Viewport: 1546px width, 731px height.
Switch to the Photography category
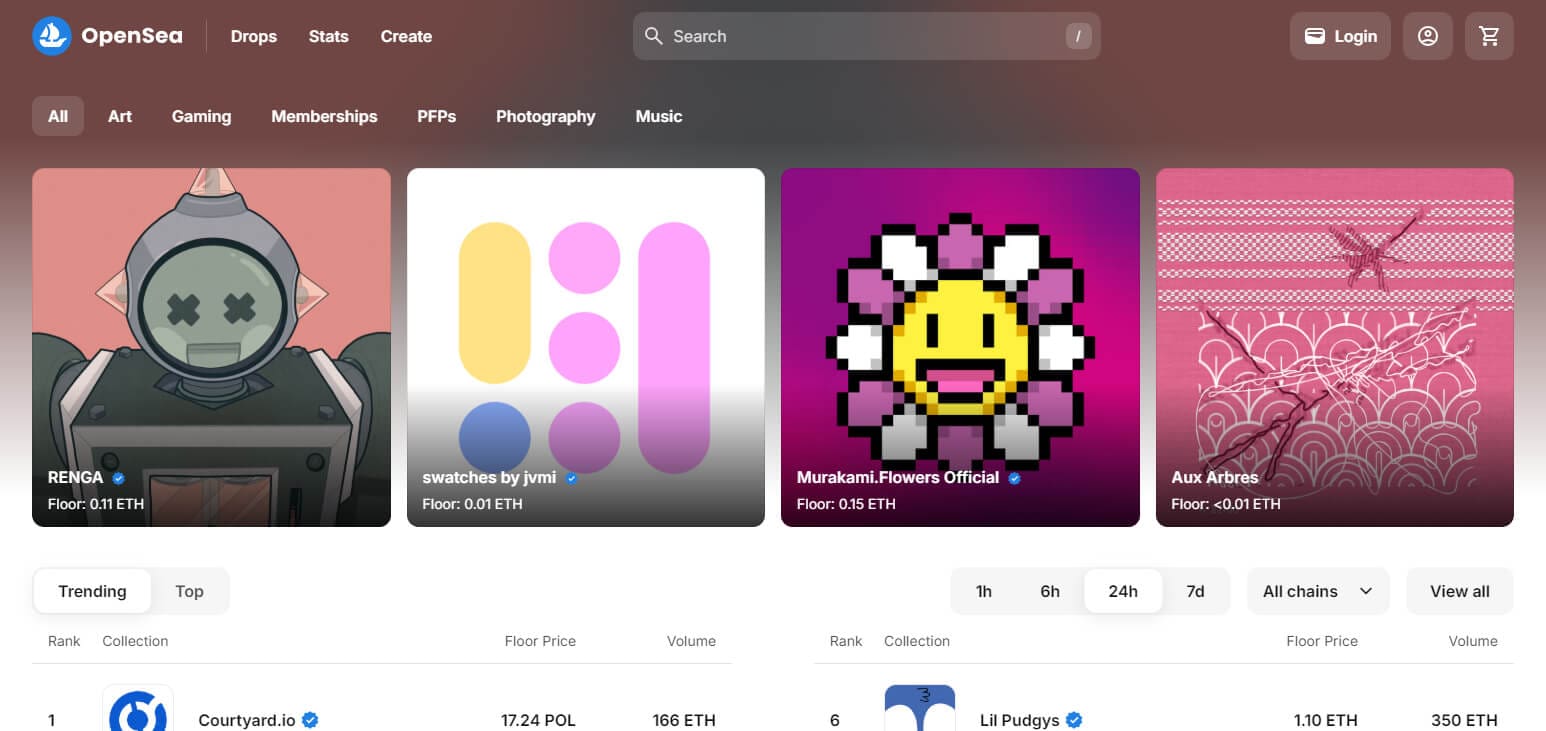coord(545,116)
